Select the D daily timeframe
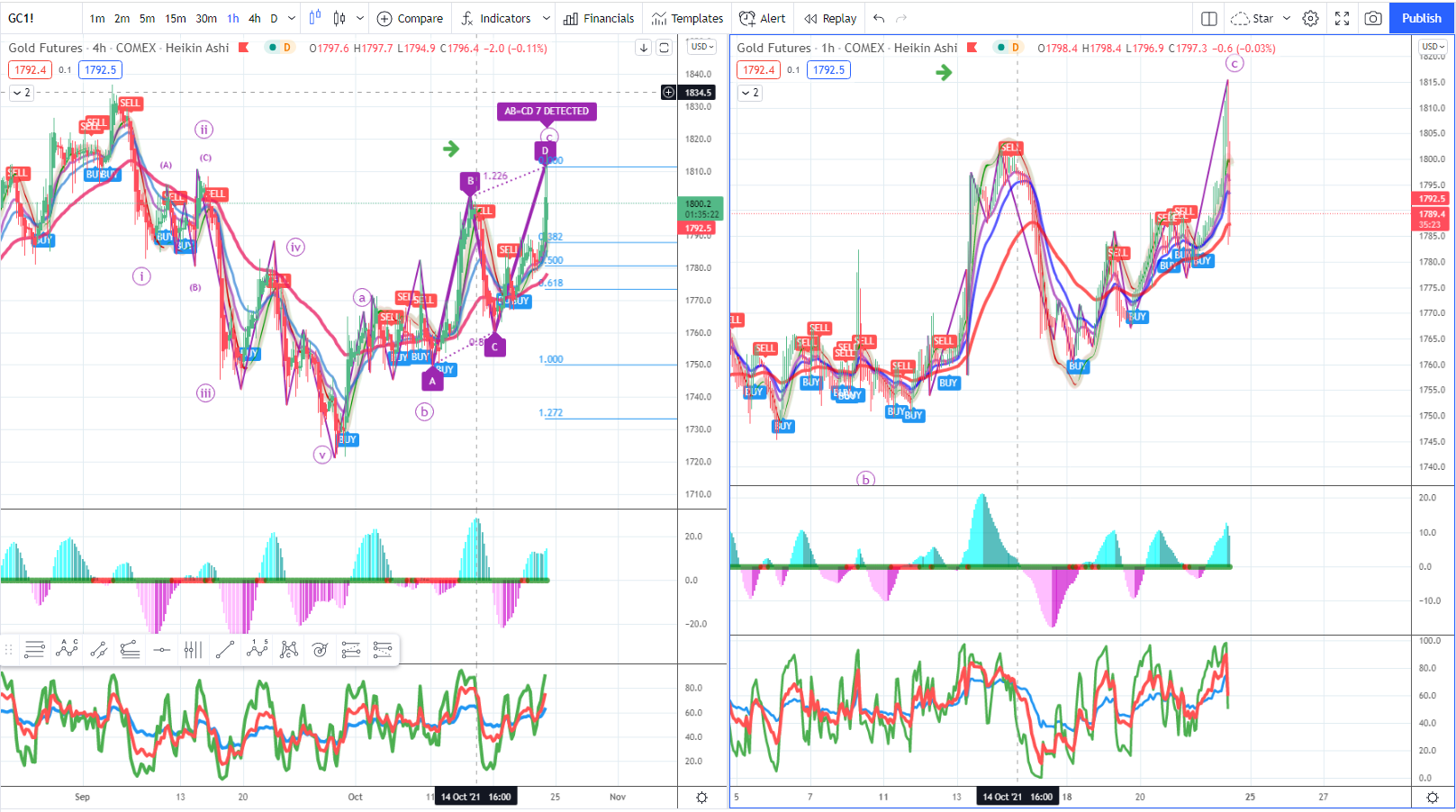The height and width of the screenshot is (812, 1456). (274, 18)
